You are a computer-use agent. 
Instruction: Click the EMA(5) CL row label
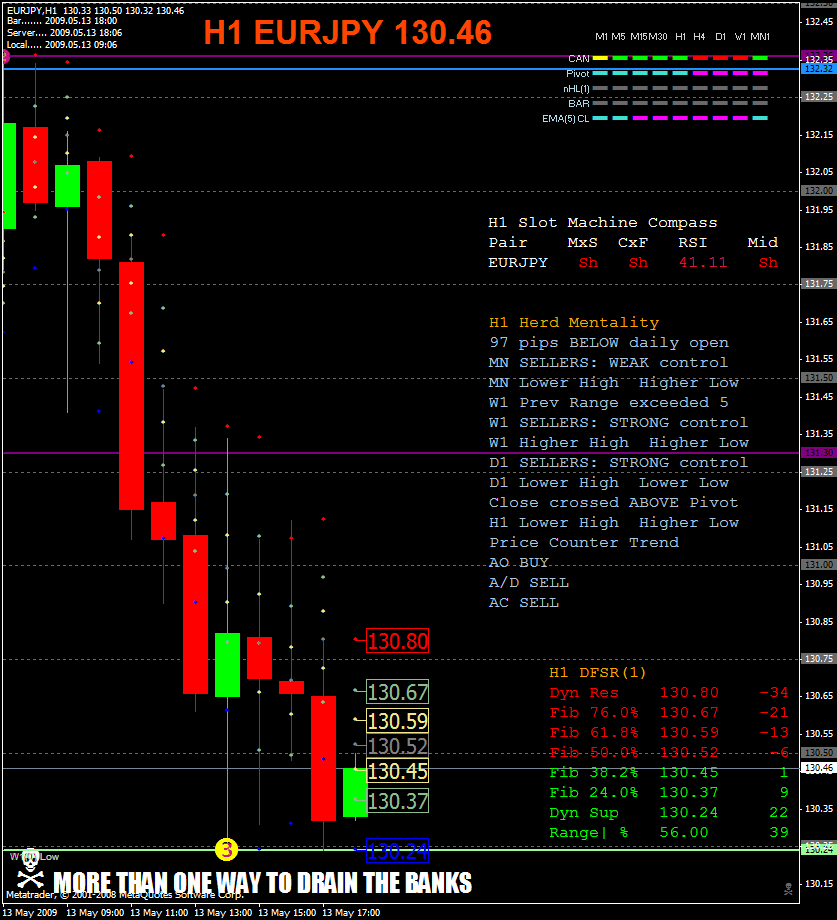pyautogui.click(x=565, y=119)
